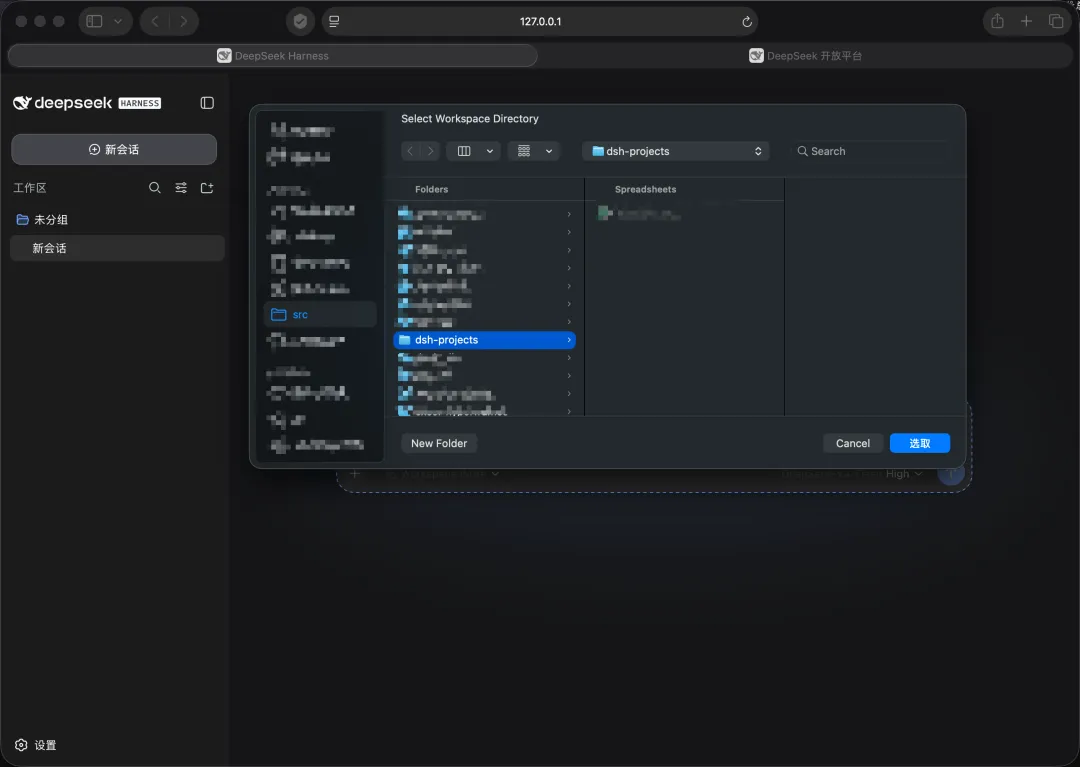Open the dsh-projects path popup menu
1080x767 pixels.
[676, 151]
